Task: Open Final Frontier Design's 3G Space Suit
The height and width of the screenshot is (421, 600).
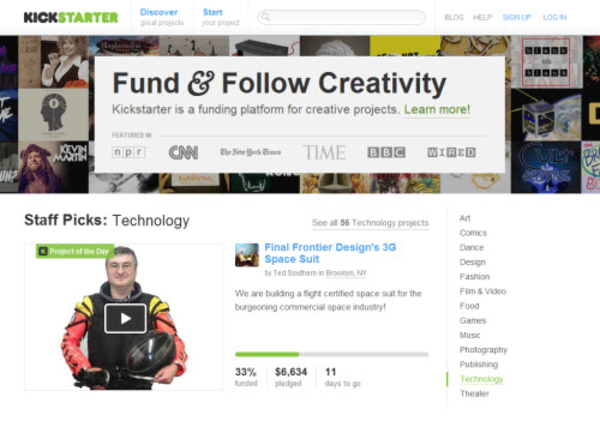Action: pyautogui.click(x=330, y=253)
